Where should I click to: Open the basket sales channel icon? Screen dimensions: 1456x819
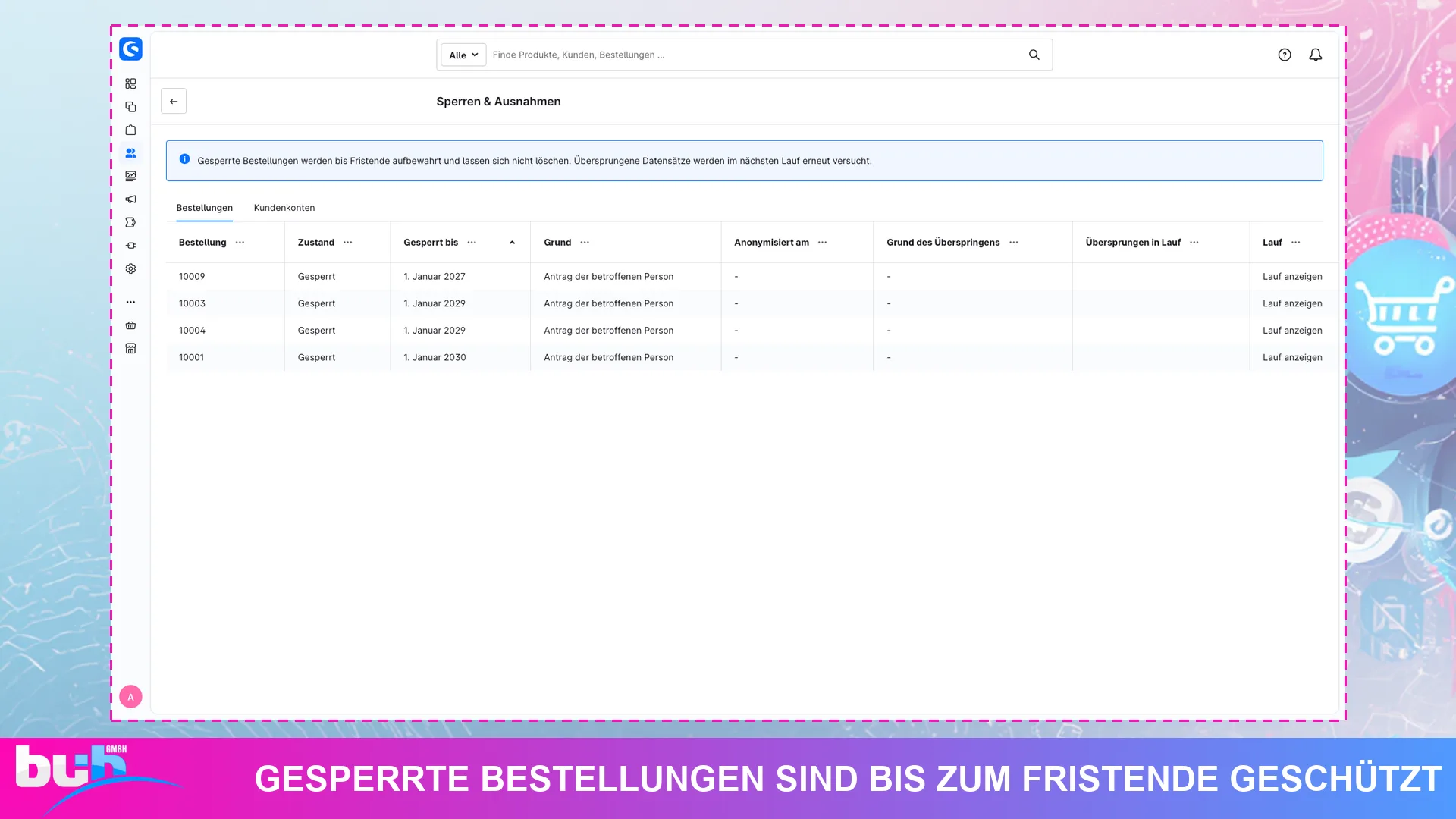tap(130, 325)
